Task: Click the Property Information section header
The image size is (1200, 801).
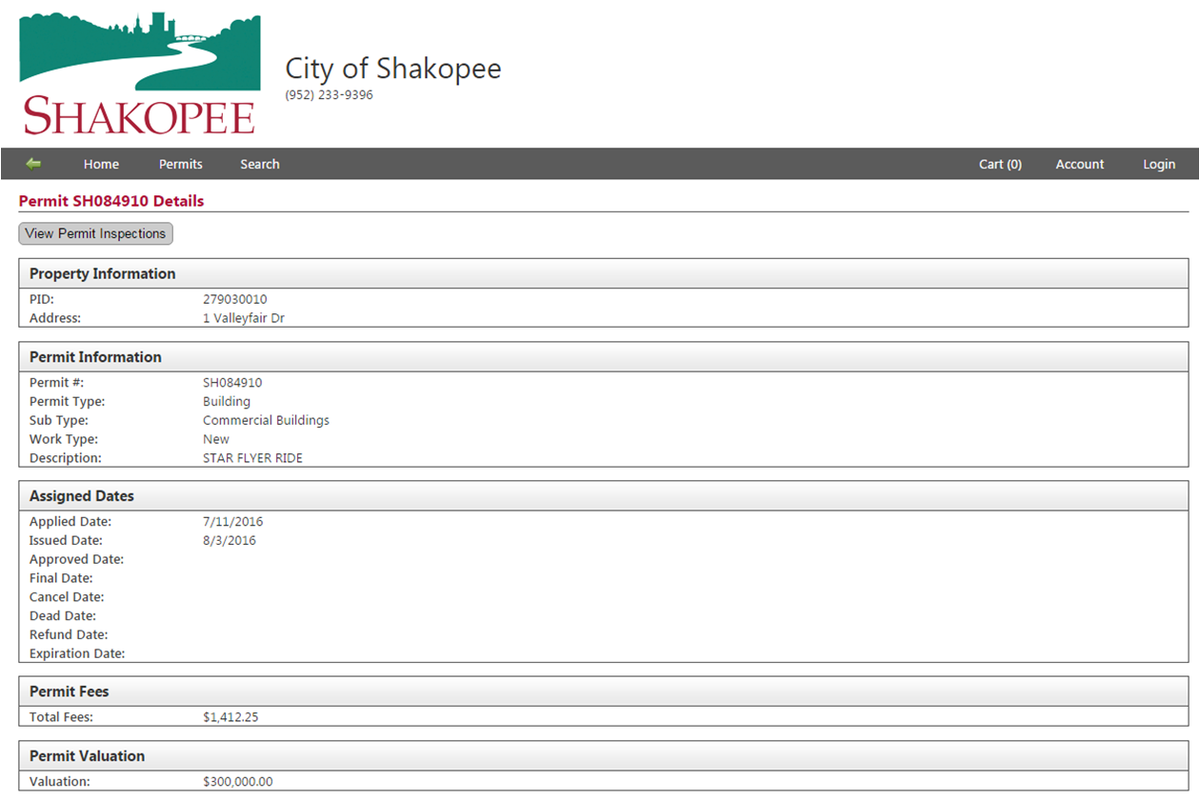Action: pyautogui.click(x=603, y=273)
